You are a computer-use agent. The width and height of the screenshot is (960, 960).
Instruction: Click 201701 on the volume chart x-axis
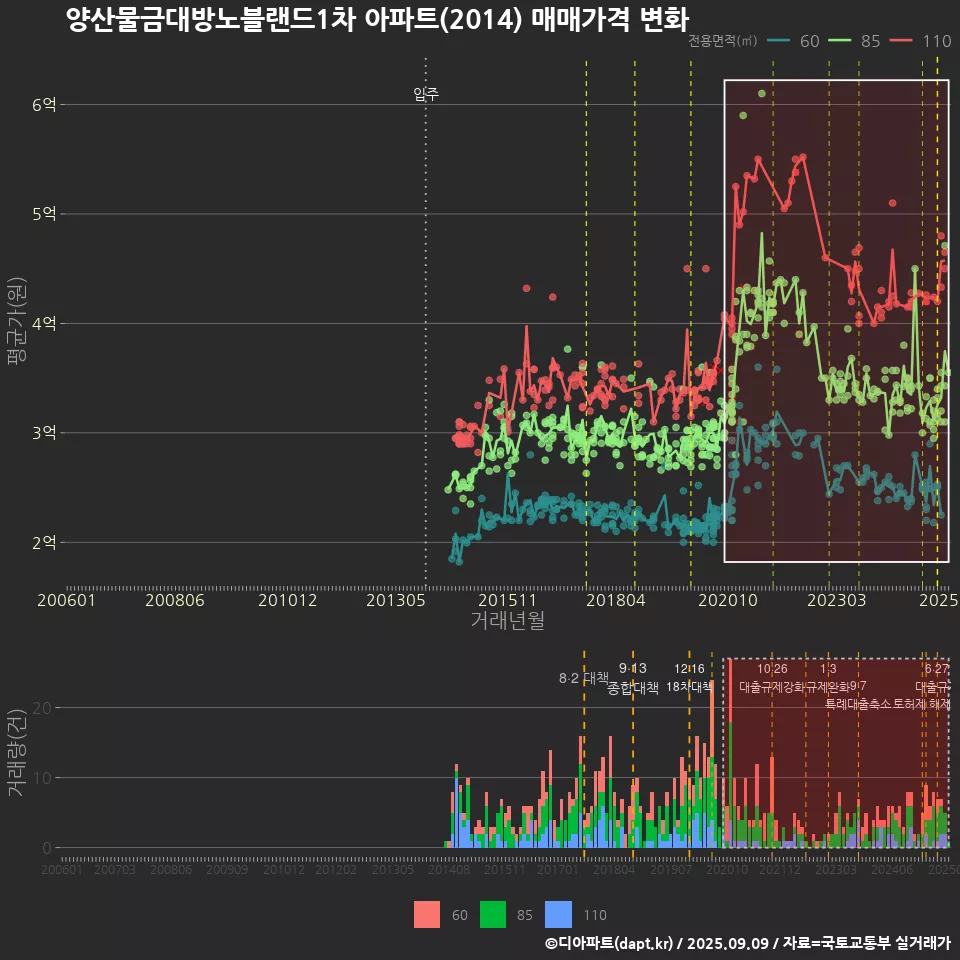(558, 869)
